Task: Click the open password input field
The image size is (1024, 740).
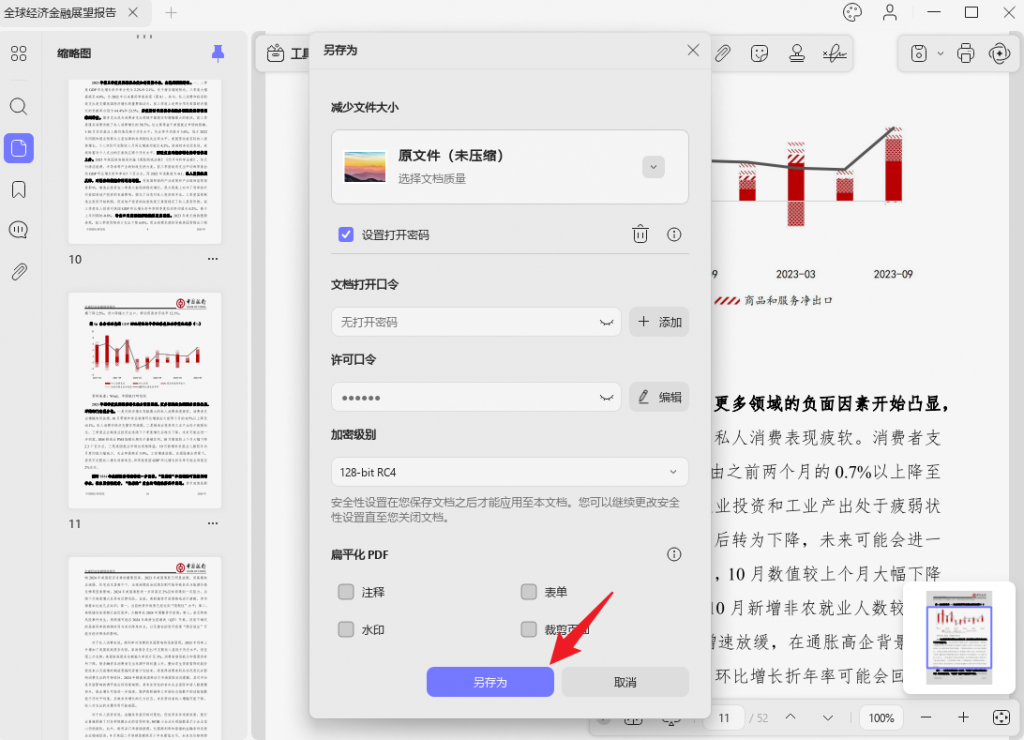Action: [476, 322]
